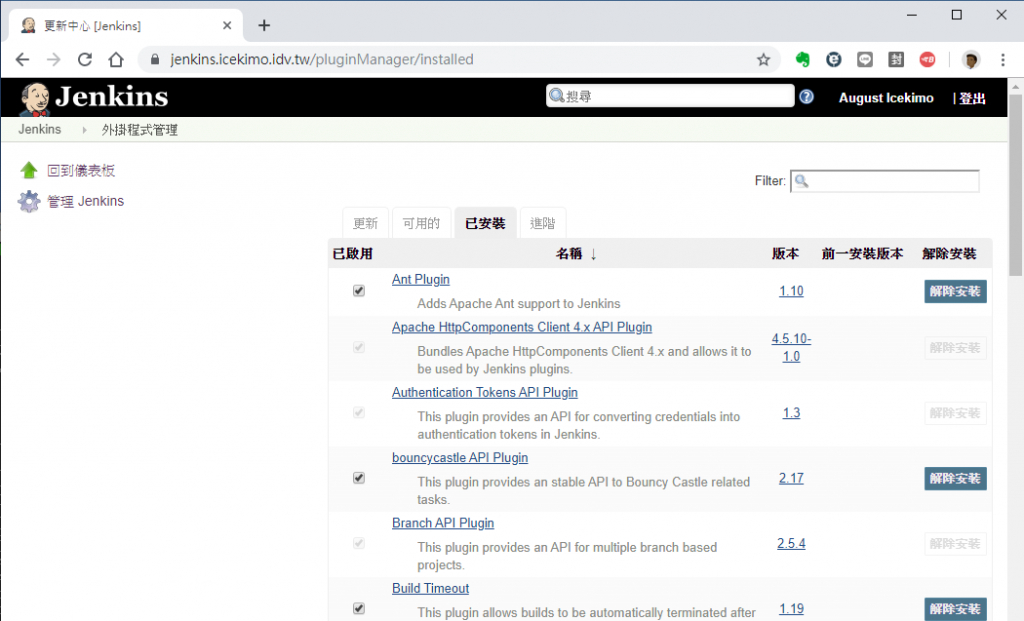
Task: Expand breadcrumb arrow after Jenkins
Action: (x=84, y=130)
